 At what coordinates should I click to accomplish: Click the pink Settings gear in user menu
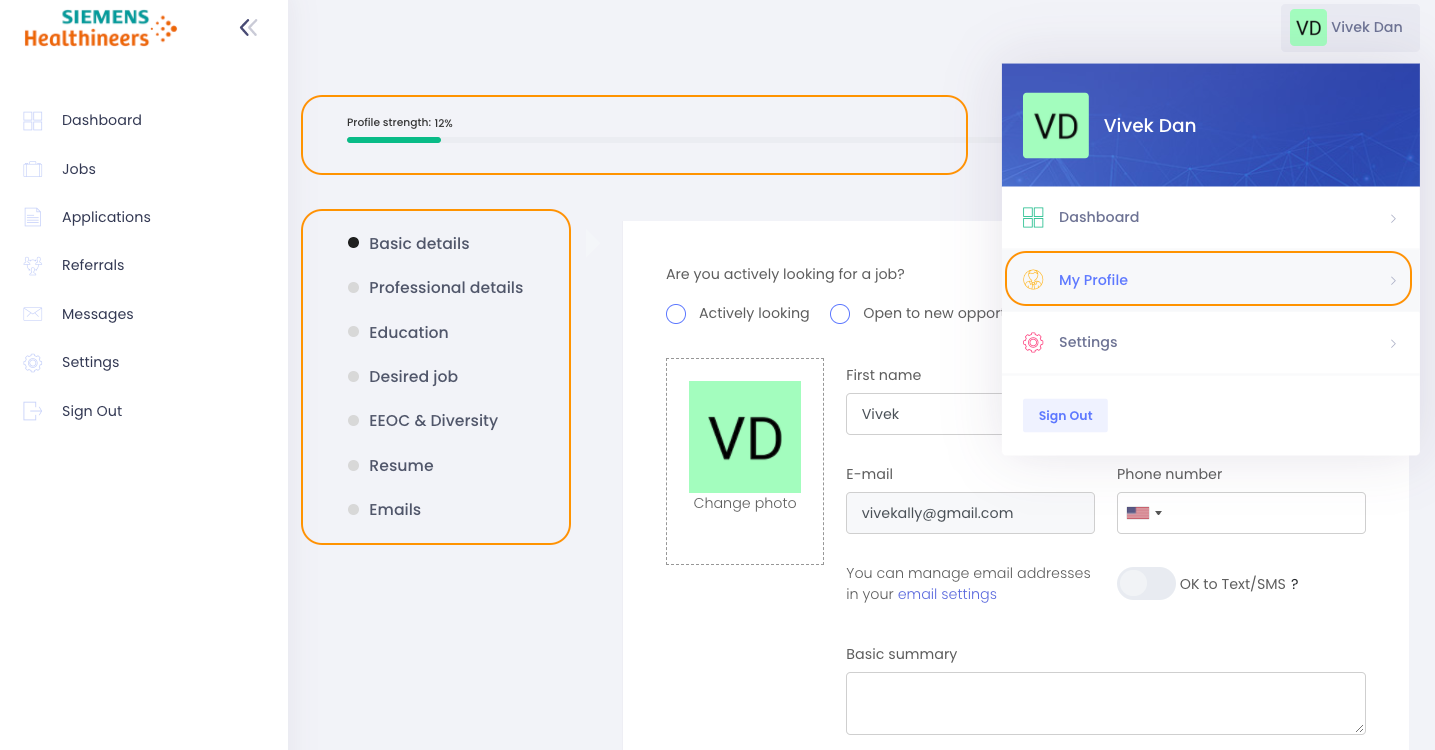pos(1033,342)
